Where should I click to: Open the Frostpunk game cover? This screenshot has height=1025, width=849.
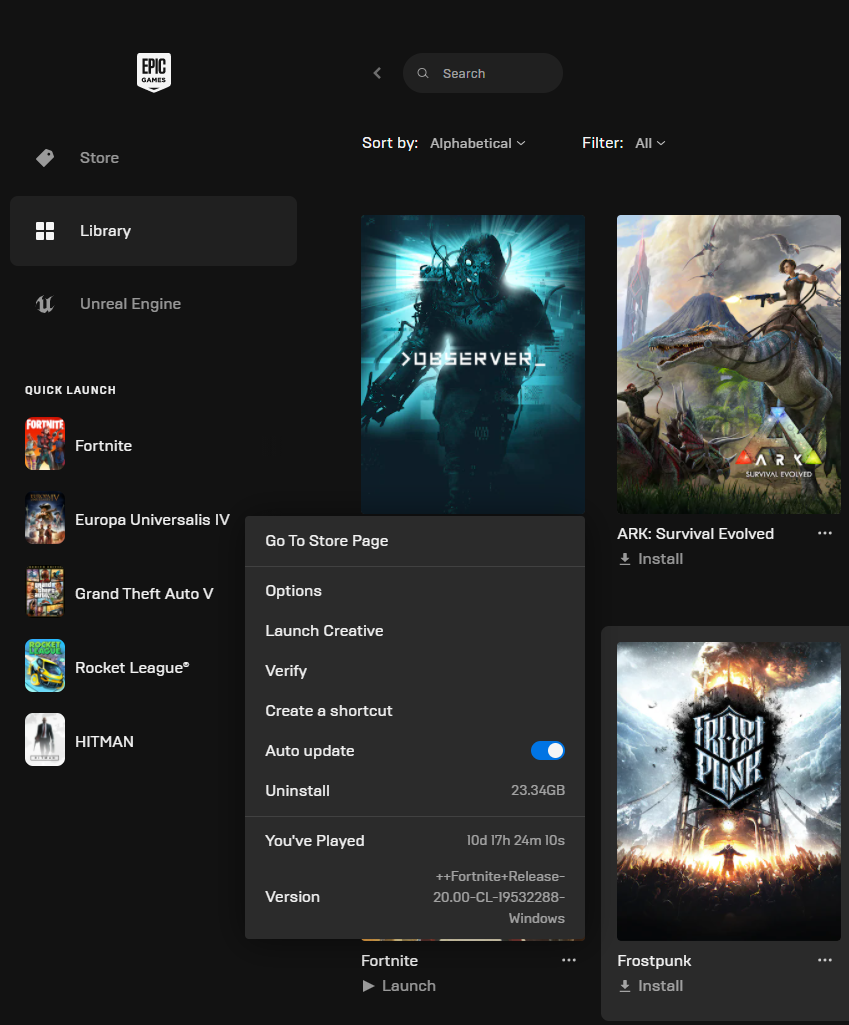[x=729, y=792]
